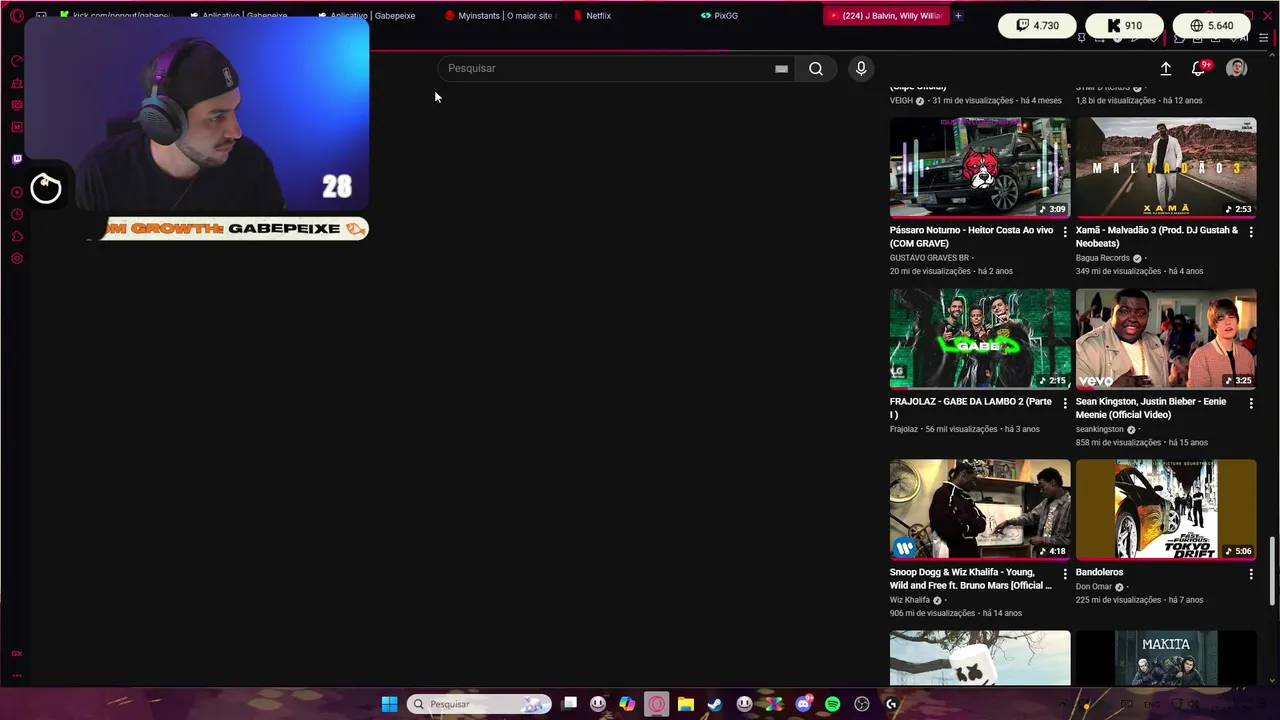This screenshot has width=1280, height=720.
Task: Visit GUSTAVO GRAVES BR channel
Action: pyautogui.click(x=929, y=258)
